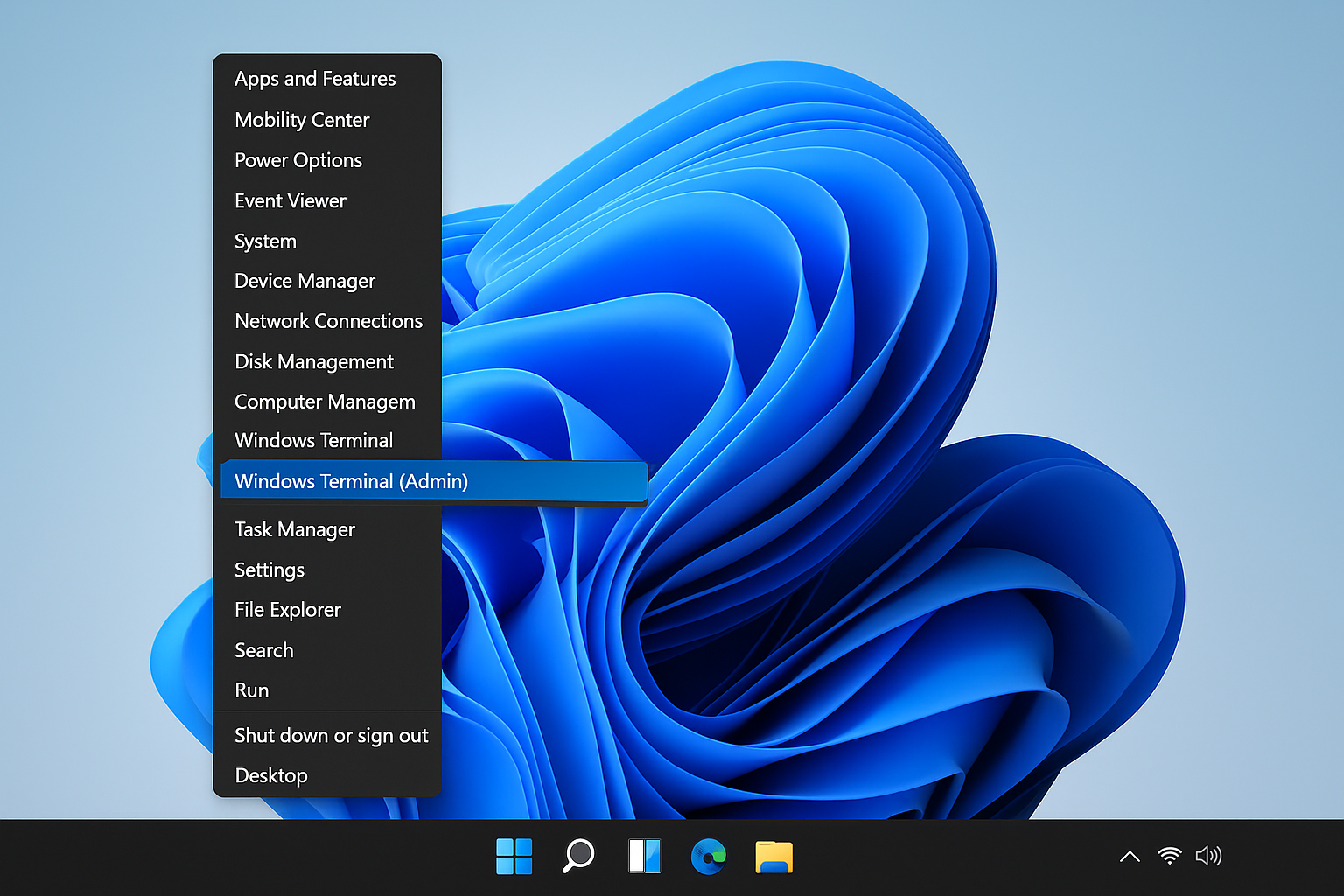This screenshot has width=1344, height=896.
Task: Expand the Shut down or sign out submenu
Action: 331,735
